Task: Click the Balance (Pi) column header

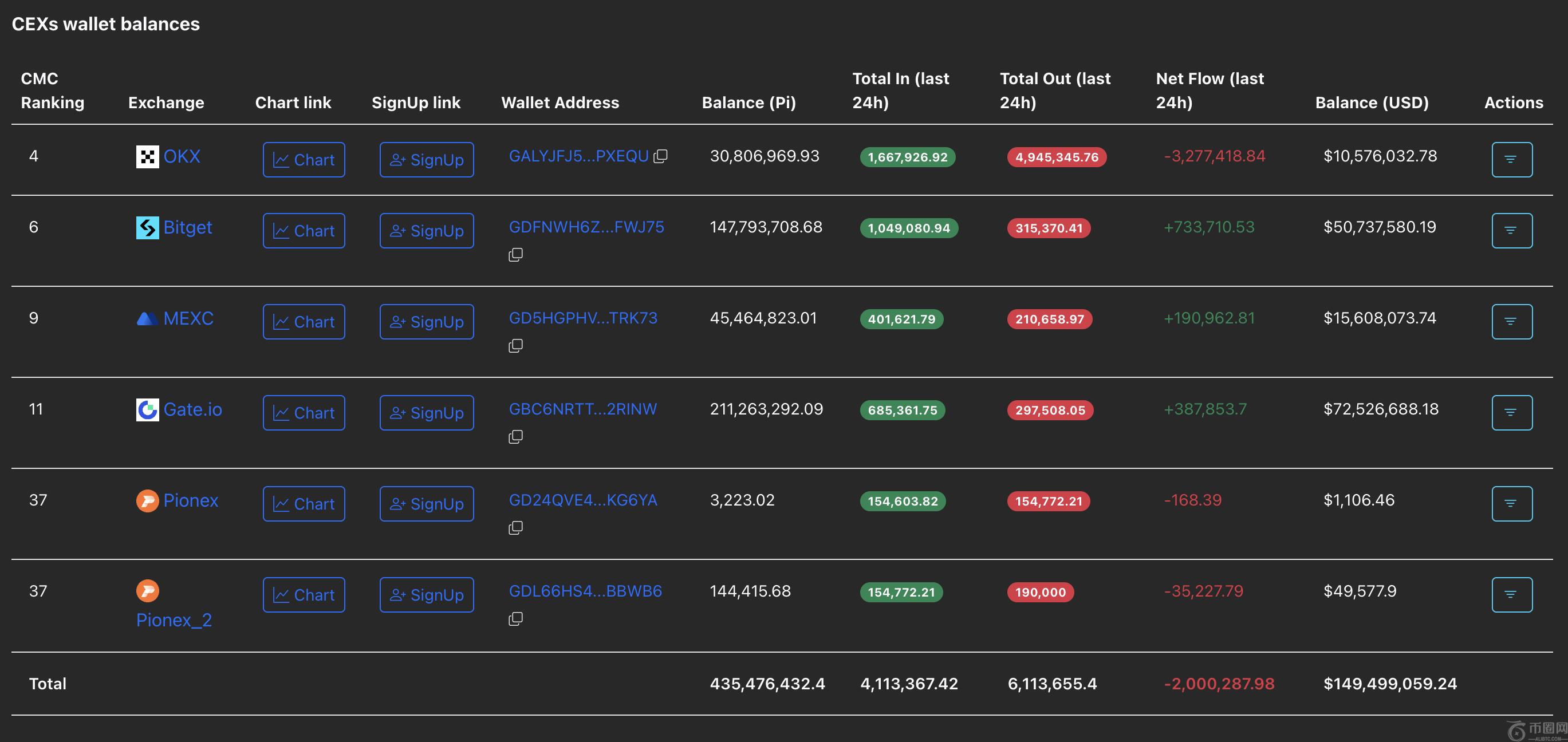Action: click(x=748, y=102)
